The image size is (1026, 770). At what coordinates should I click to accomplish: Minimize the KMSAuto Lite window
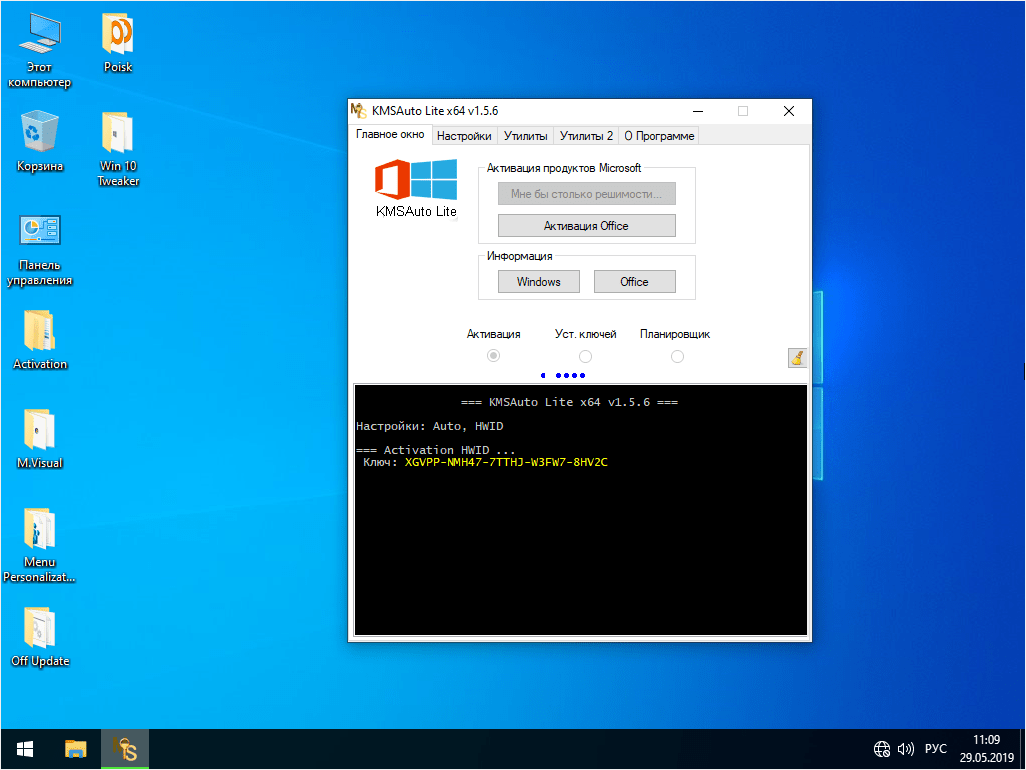click(x=698, y=111)
